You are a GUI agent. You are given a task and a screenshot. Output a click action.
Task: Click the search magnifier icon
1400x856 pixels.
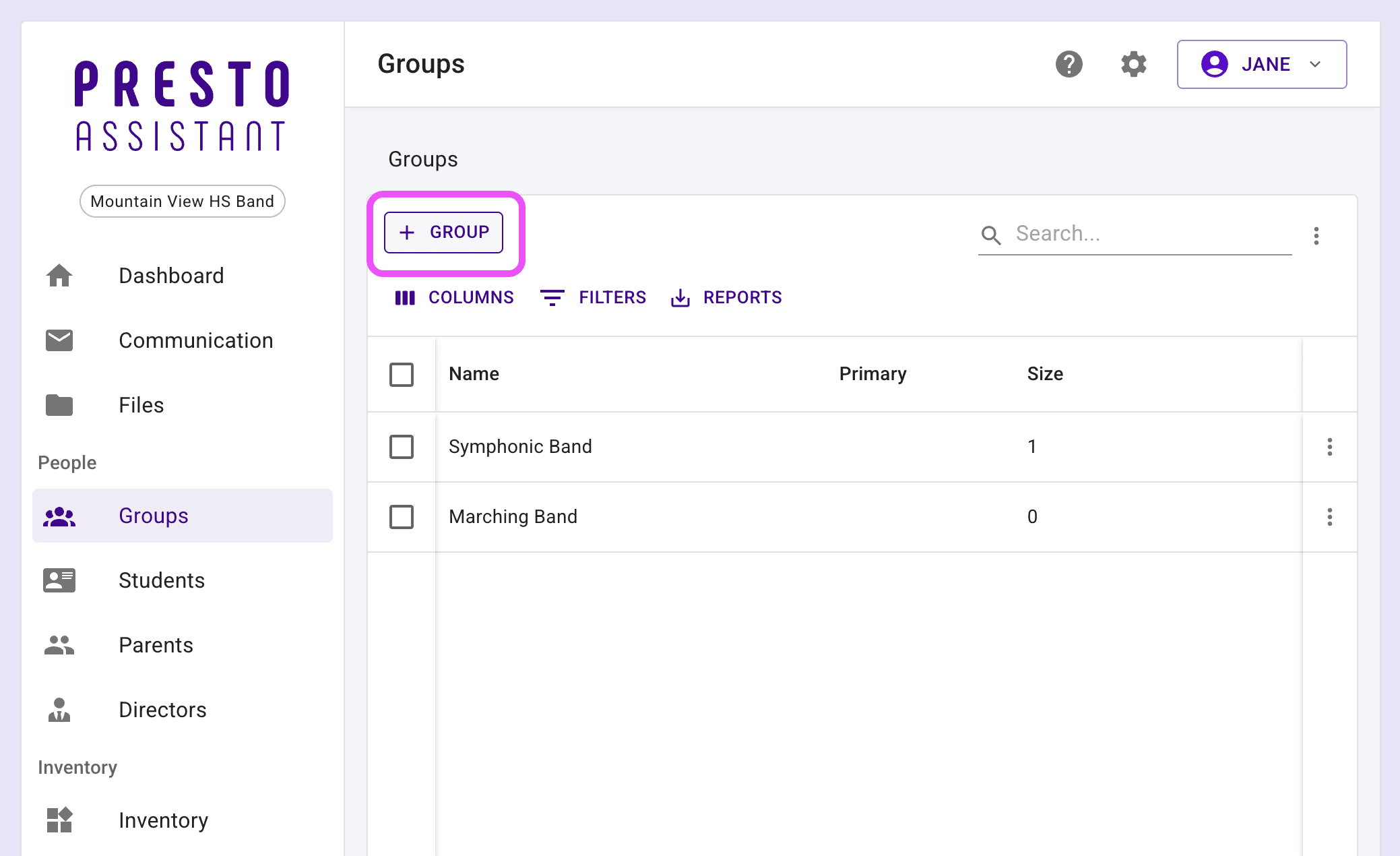click(x=991, y=235)
